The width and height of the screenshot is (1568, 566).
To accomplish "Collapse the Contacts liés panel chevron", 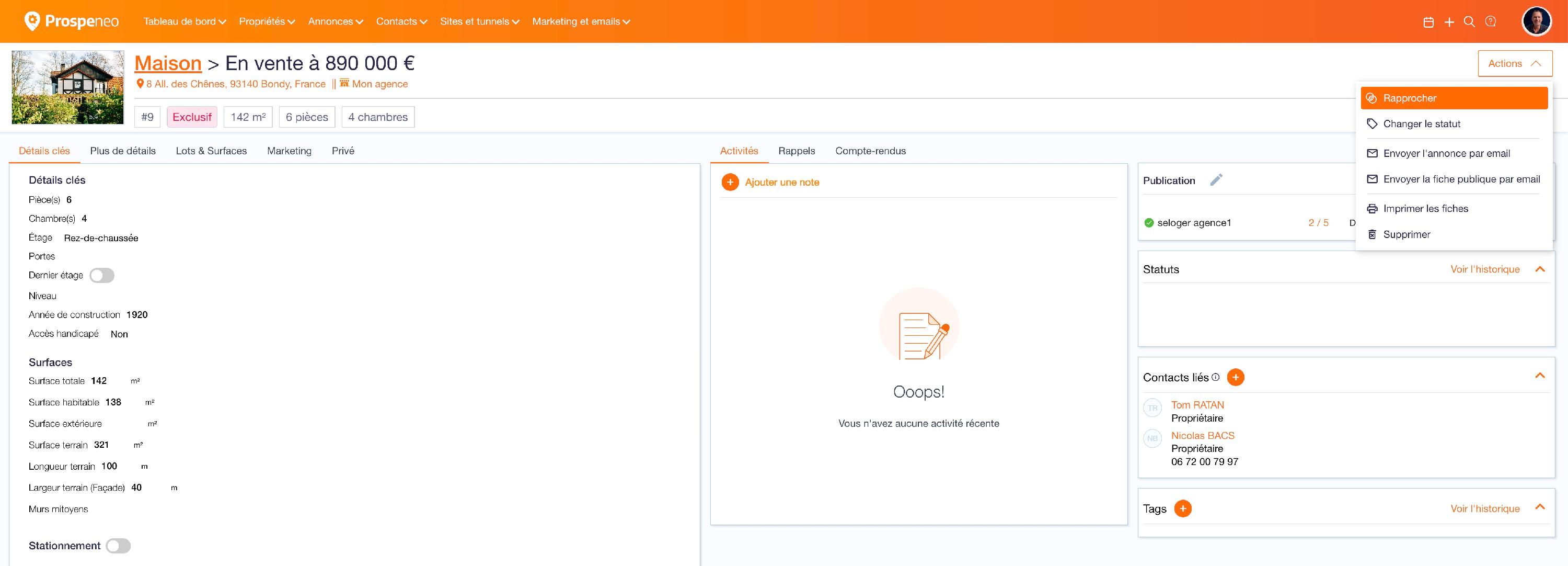I will [x=1539, y=376].
